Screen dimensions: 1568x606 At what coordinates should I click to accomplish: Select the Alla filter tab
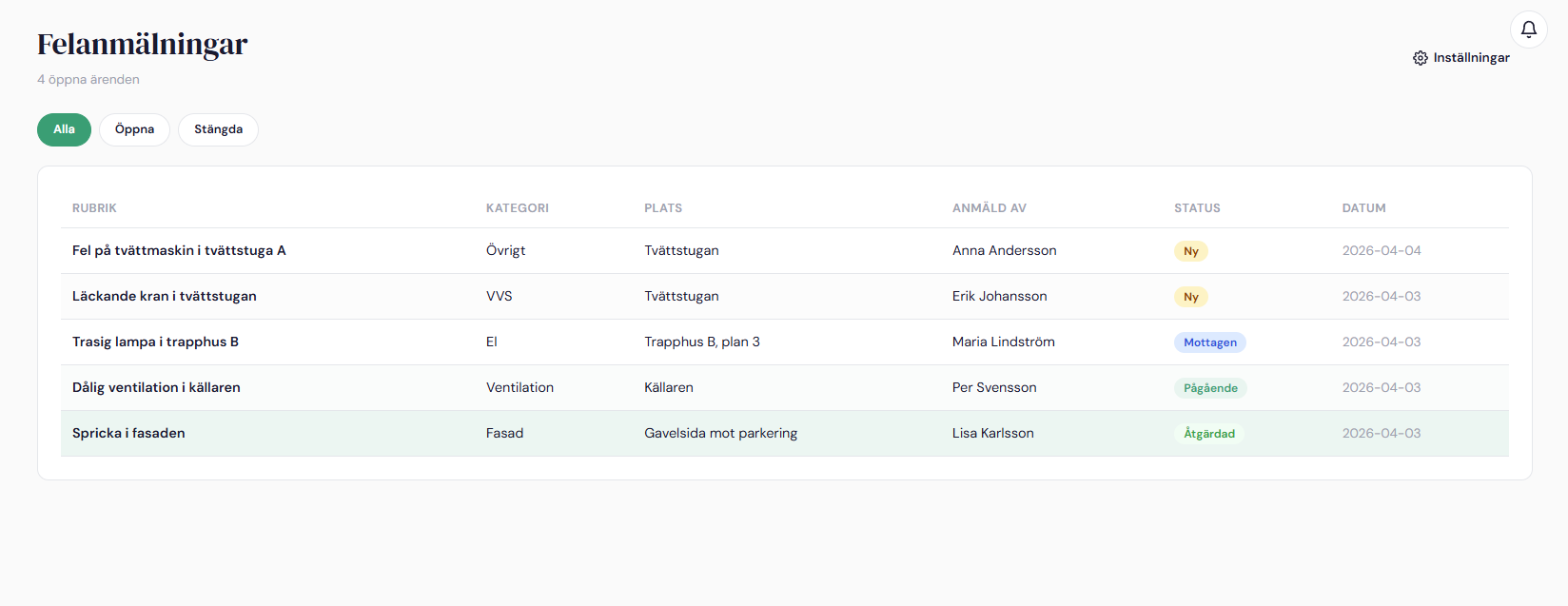tap(64, 129)
